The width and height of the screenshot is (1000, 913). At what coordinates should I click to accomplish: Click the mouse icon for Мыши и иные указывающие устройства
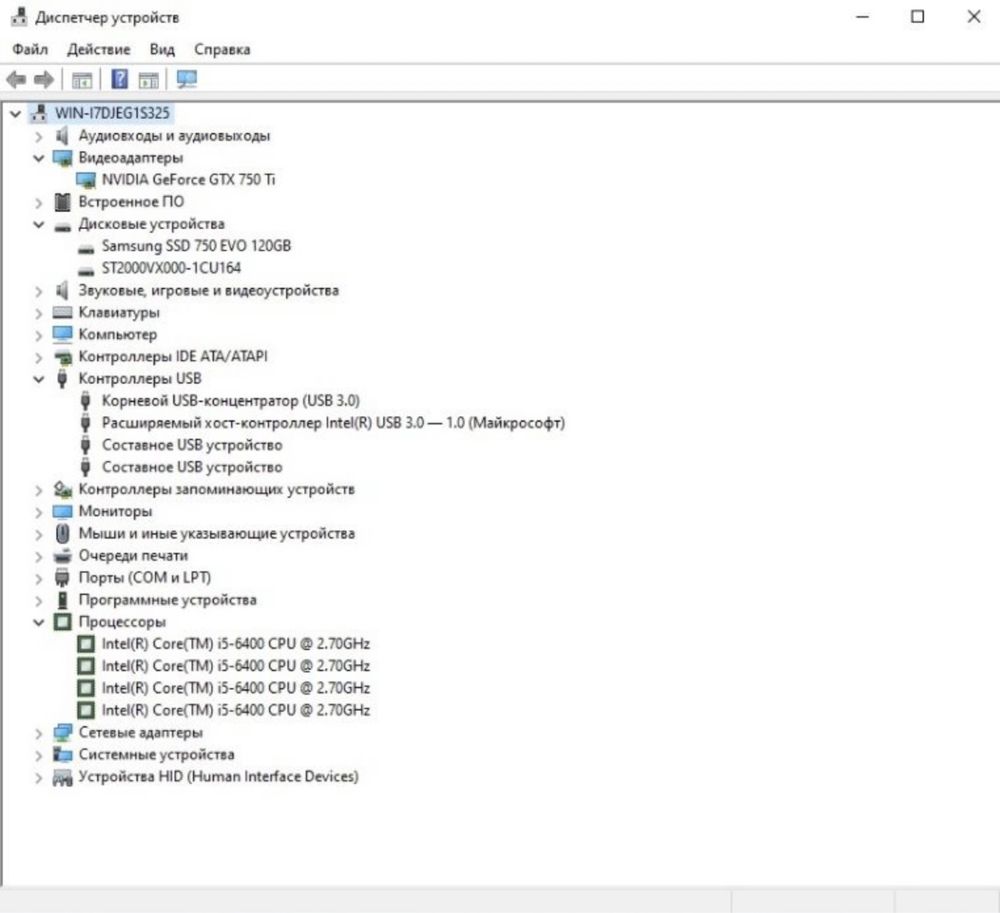(62, 533)
